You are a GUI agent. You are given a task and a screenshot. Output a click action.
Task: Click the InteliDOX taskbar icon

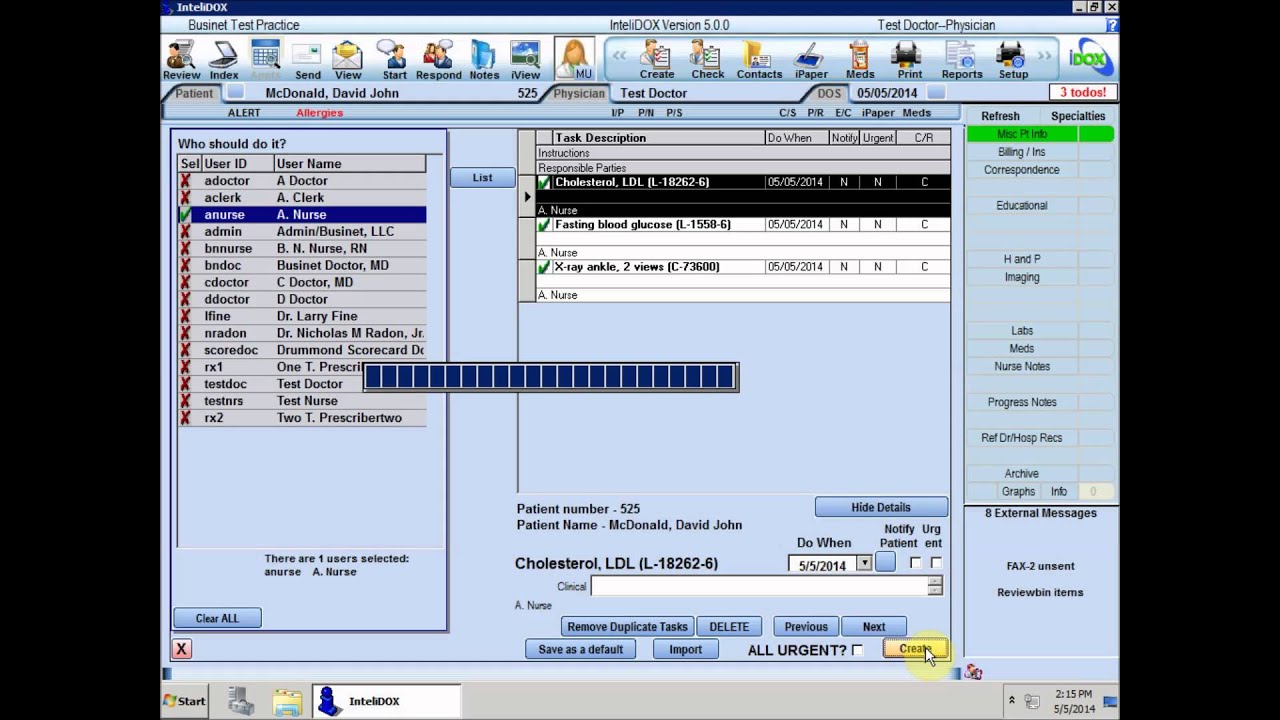point(386,701)
